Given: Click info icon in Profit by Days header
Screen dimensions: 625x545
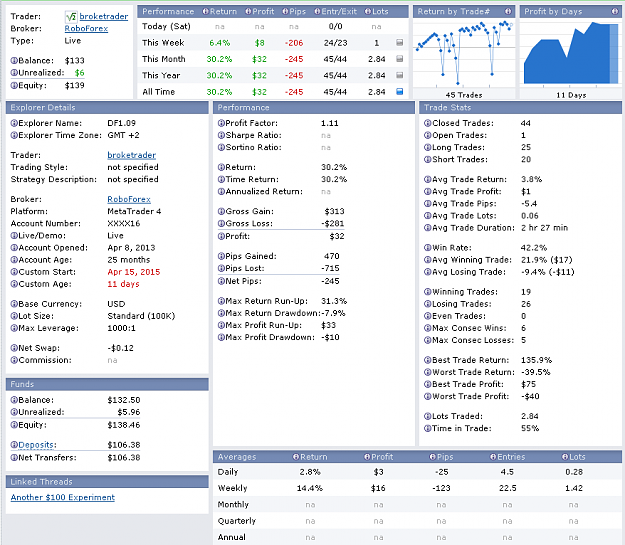Looking at the screenshot, I should (x=615, y=12).
